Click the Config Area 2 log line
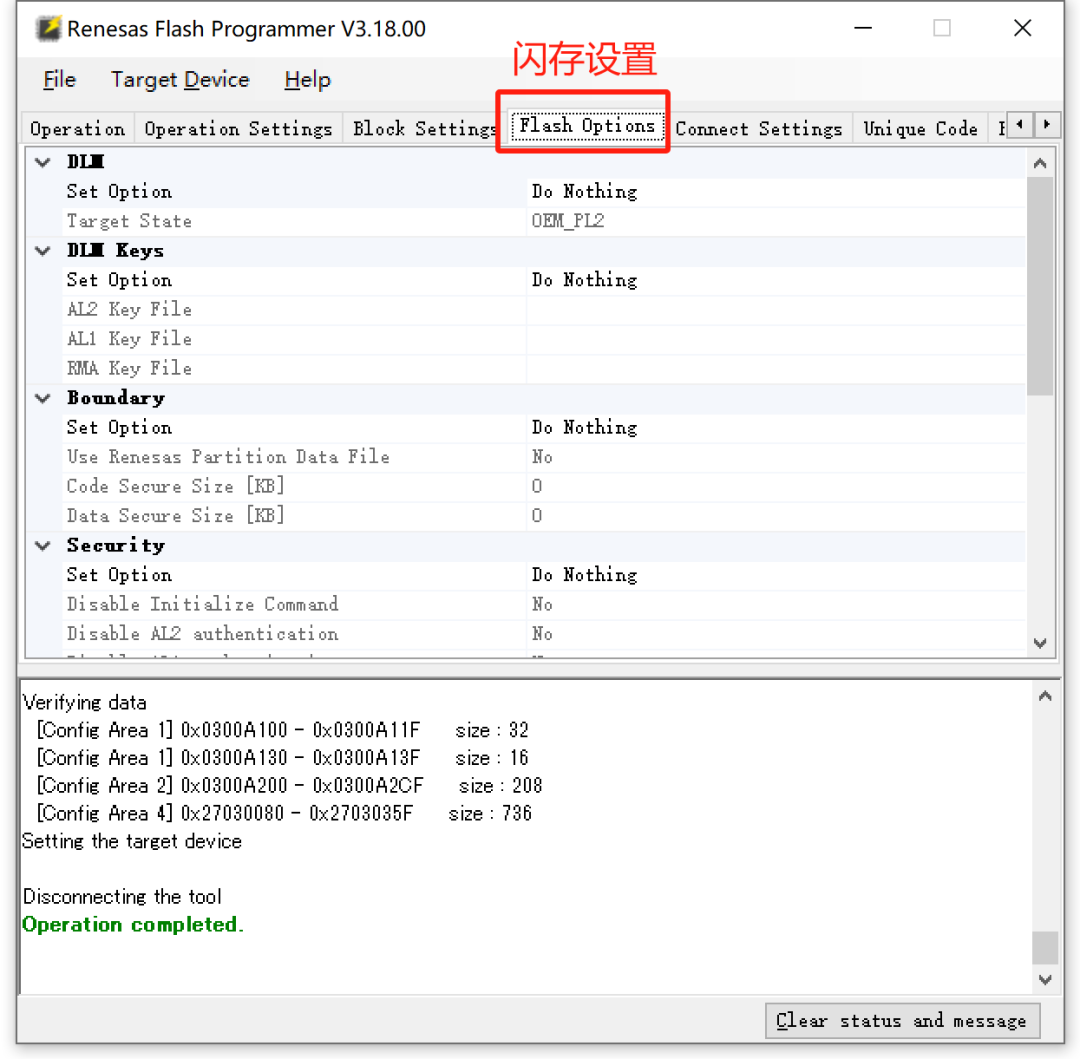Screen dimensions: 1080x1059 pos(289,786)
